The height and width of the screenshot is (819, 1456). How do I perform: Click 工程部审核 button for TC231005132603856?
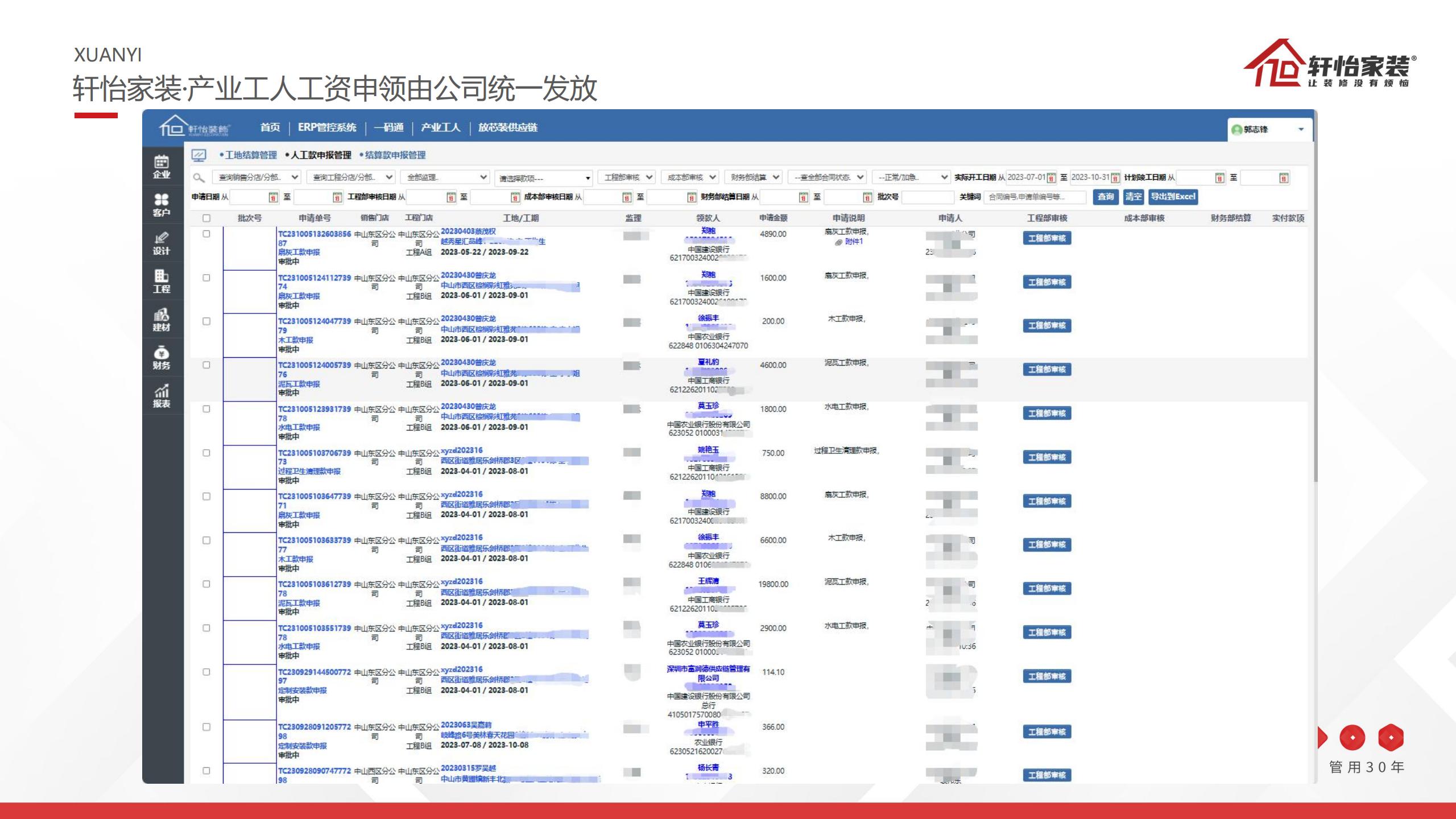click(1046, 238)
